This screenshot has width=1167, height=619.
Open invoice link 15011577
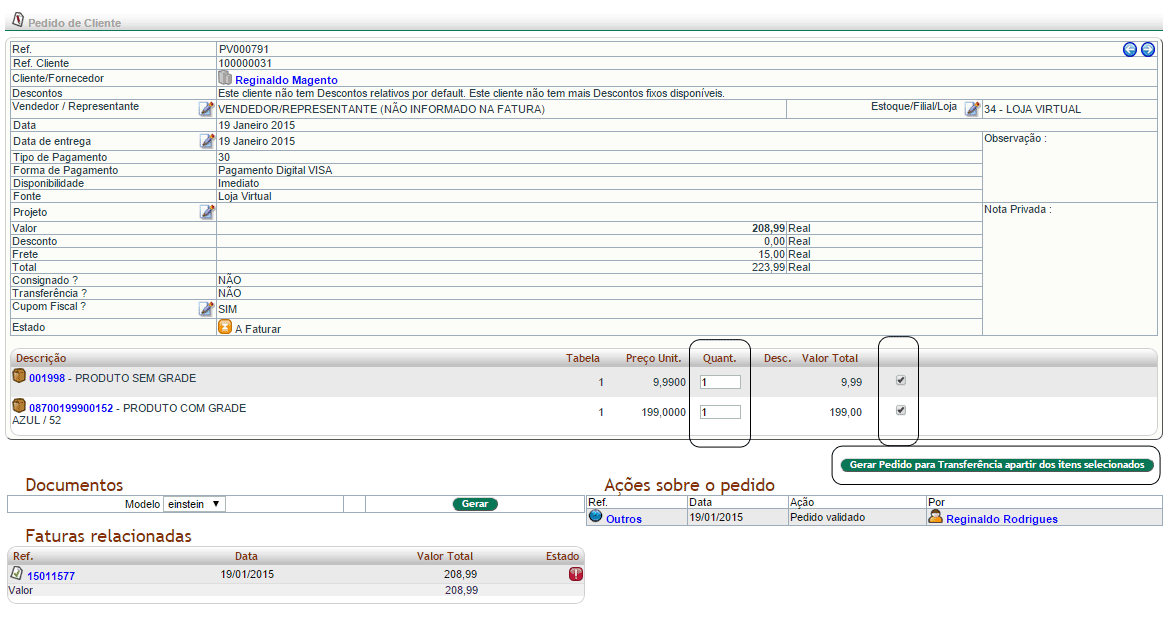[x=50, y=576]
